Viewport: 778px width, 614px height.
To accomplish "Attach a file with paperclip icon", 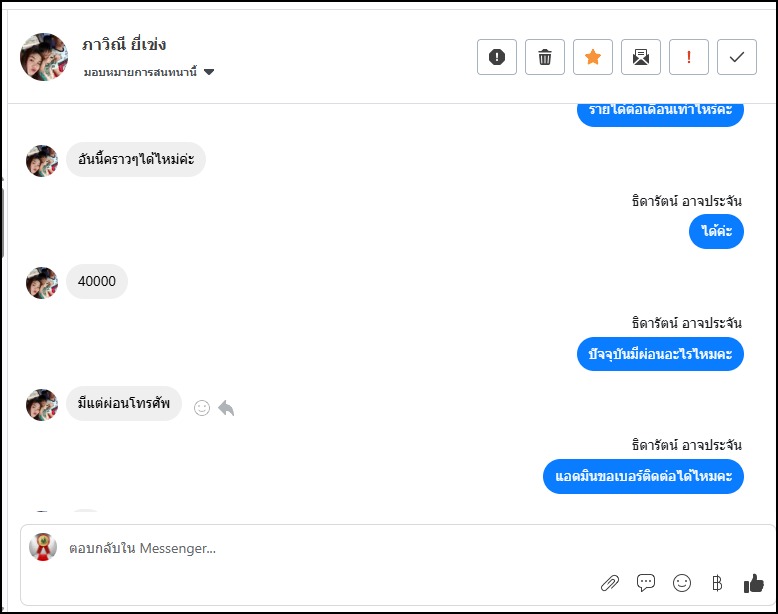I will [x=608, y=583].
